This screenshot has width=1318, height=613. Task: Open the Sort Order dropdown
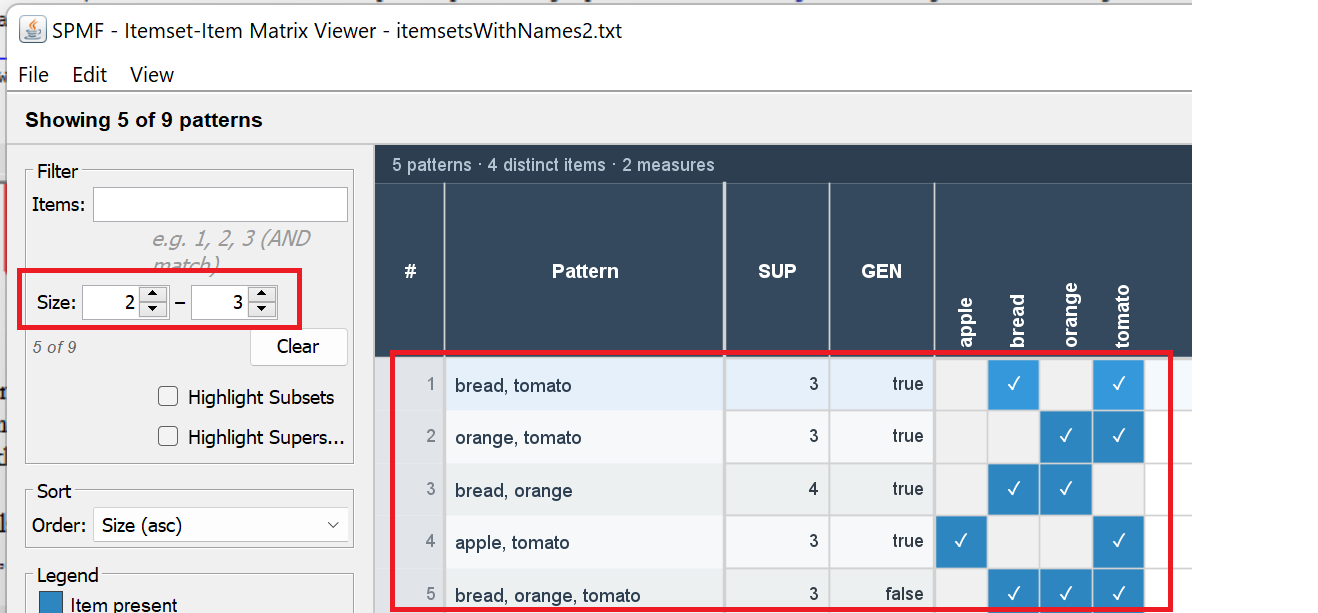pyautogui.click(x=220, y=524)
